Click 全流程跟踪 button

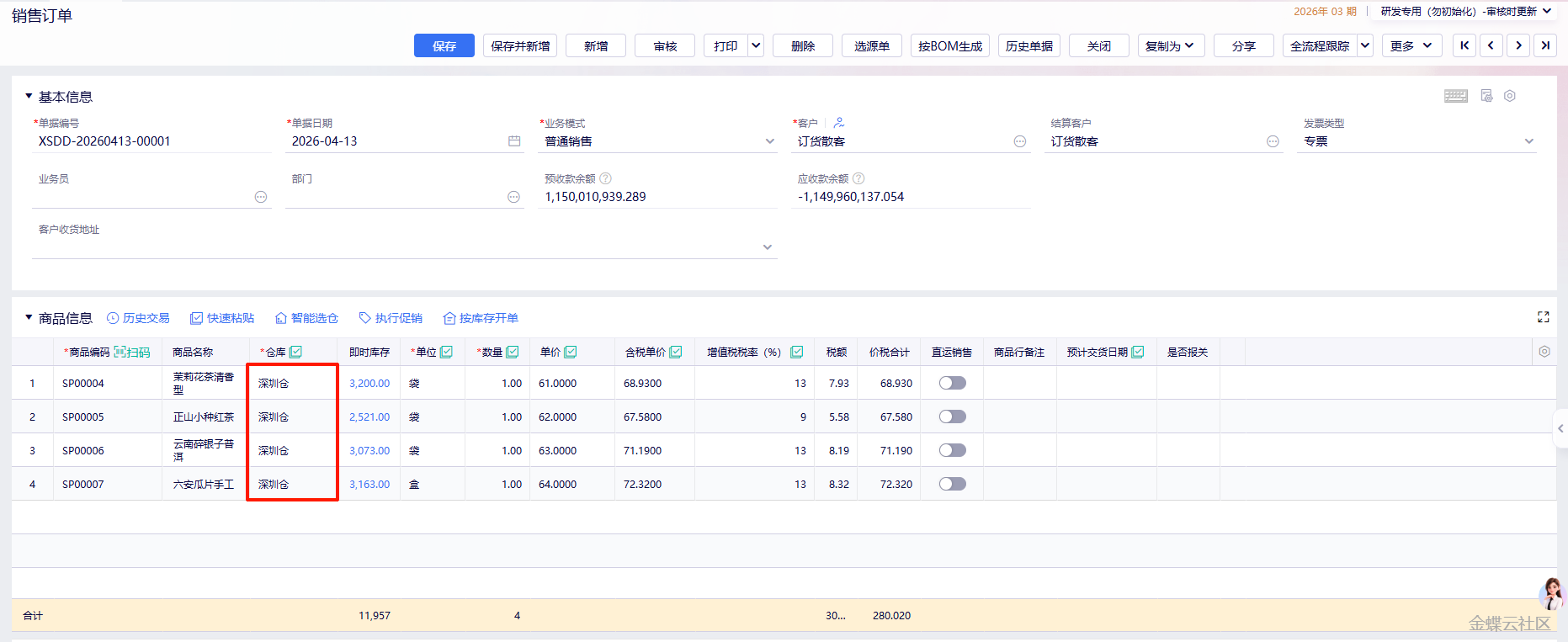(1320, 45)
